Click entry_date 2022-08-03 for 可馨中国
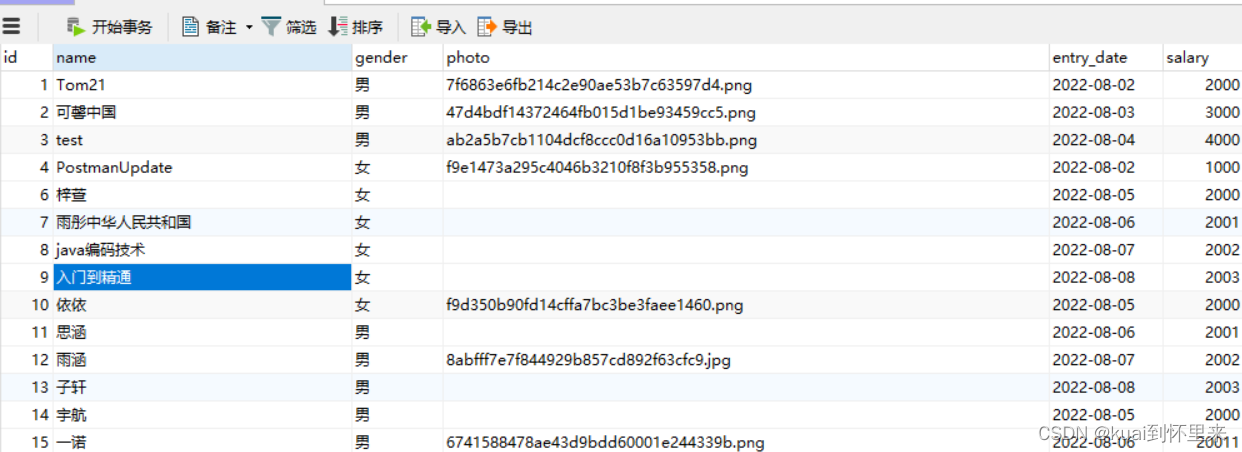 coord(1106,112)
